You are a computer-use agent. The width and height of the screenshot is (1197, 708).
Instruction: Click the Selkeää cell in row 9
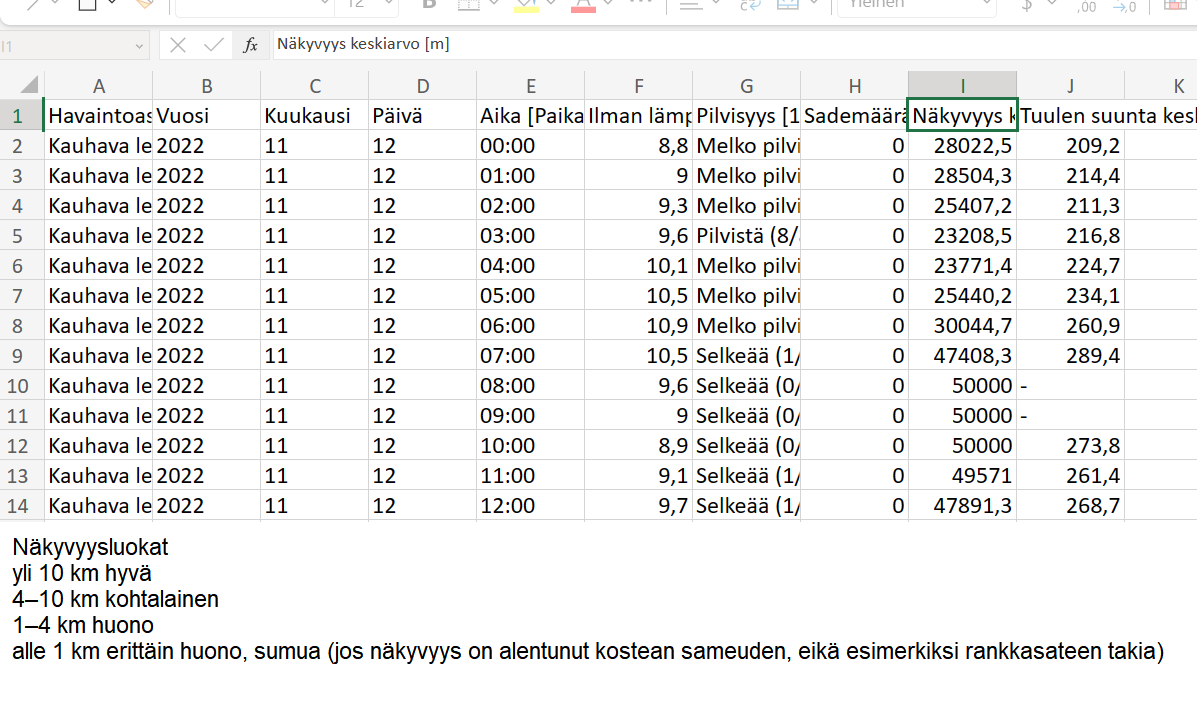pyautogui.click(x=747, y=356)
